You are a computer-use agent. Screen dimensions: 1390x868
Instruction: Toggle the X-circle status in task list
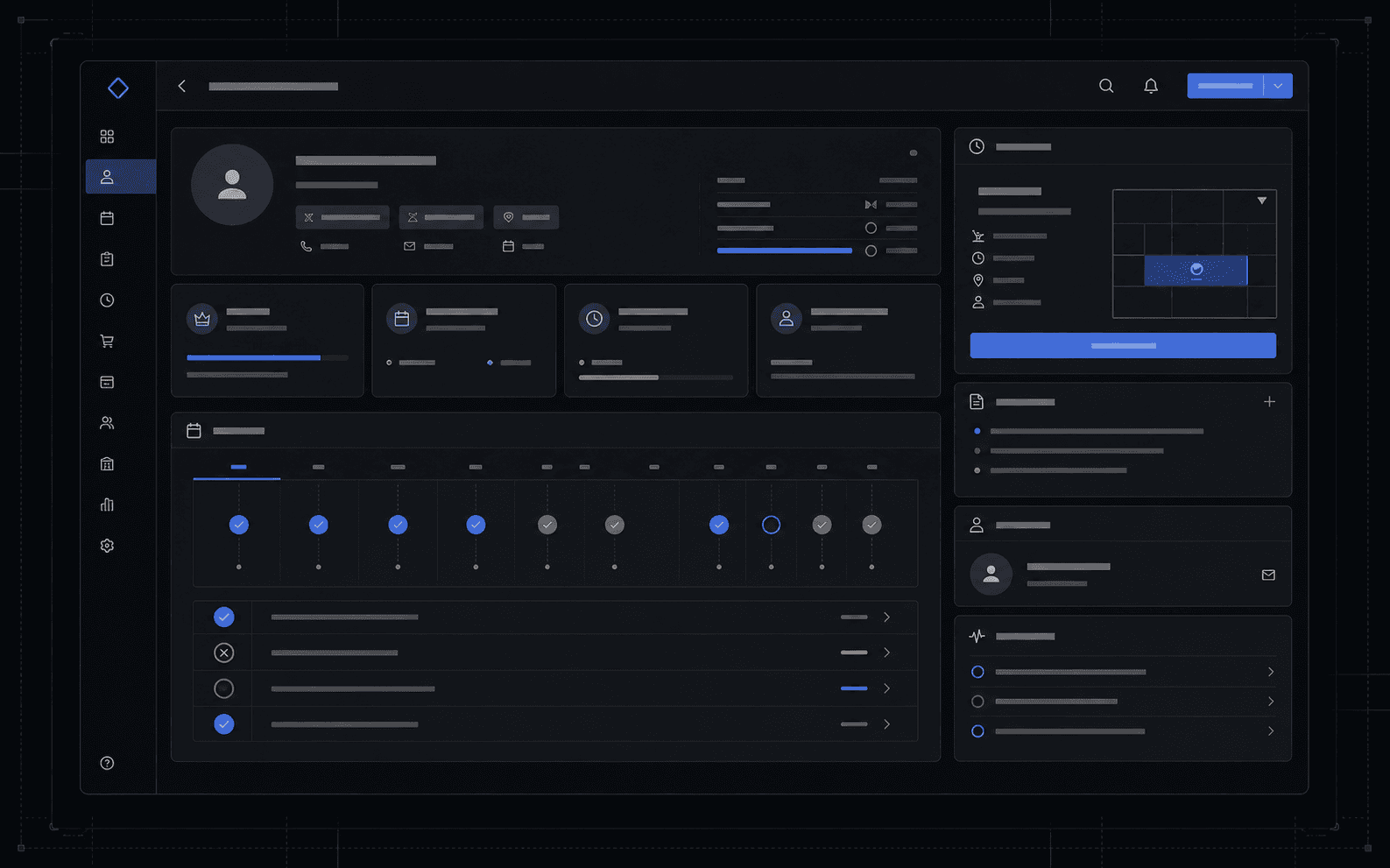pos(224,653)
